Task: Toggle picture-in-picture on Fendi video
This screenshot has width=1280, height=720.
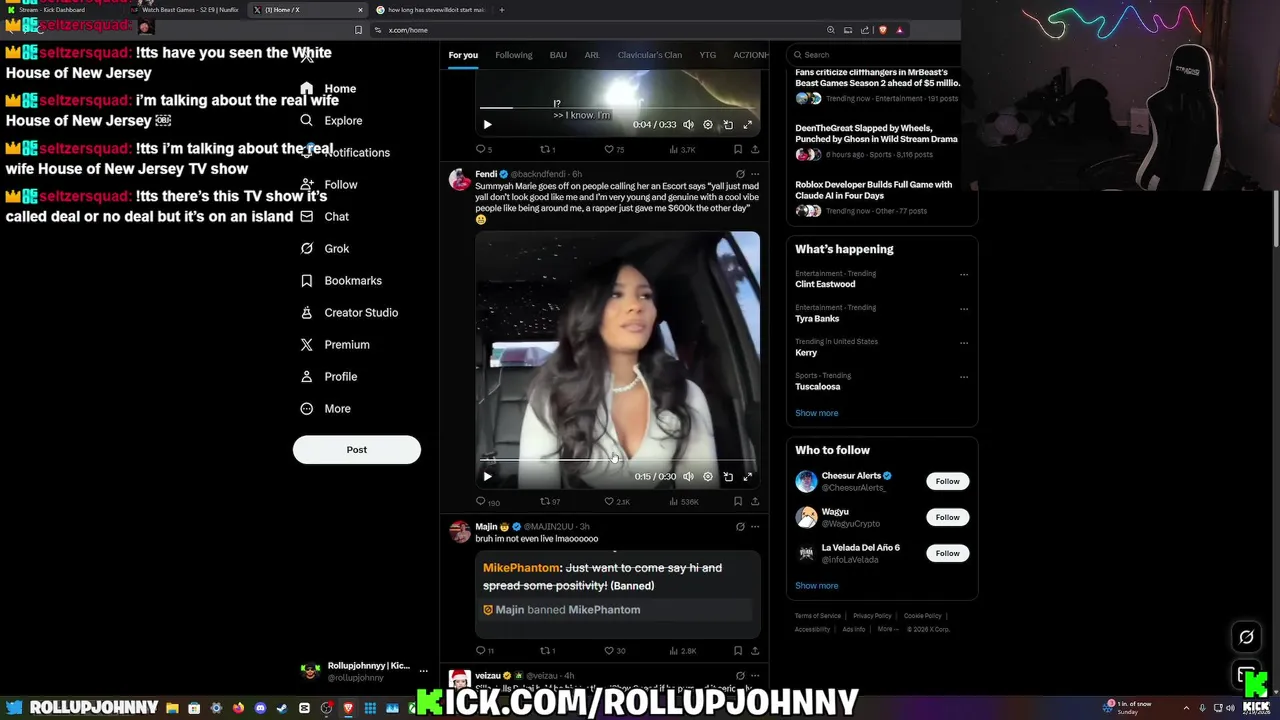Action: [728, 477]
